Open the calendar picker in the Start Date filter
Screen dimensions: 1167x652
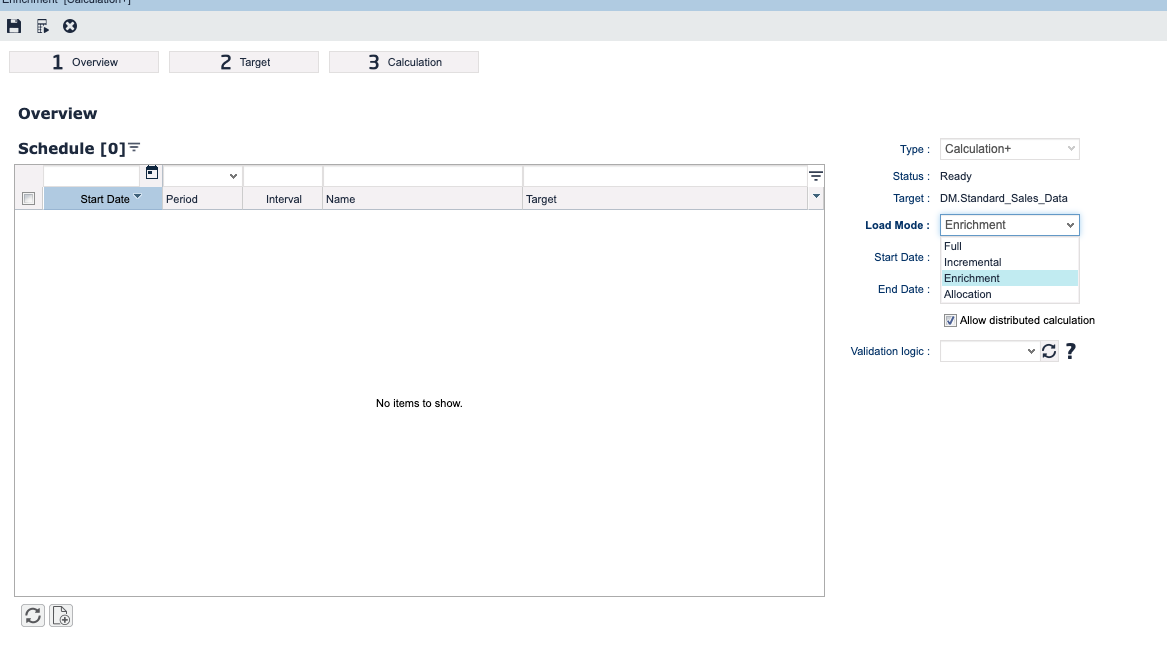(151, 173)
